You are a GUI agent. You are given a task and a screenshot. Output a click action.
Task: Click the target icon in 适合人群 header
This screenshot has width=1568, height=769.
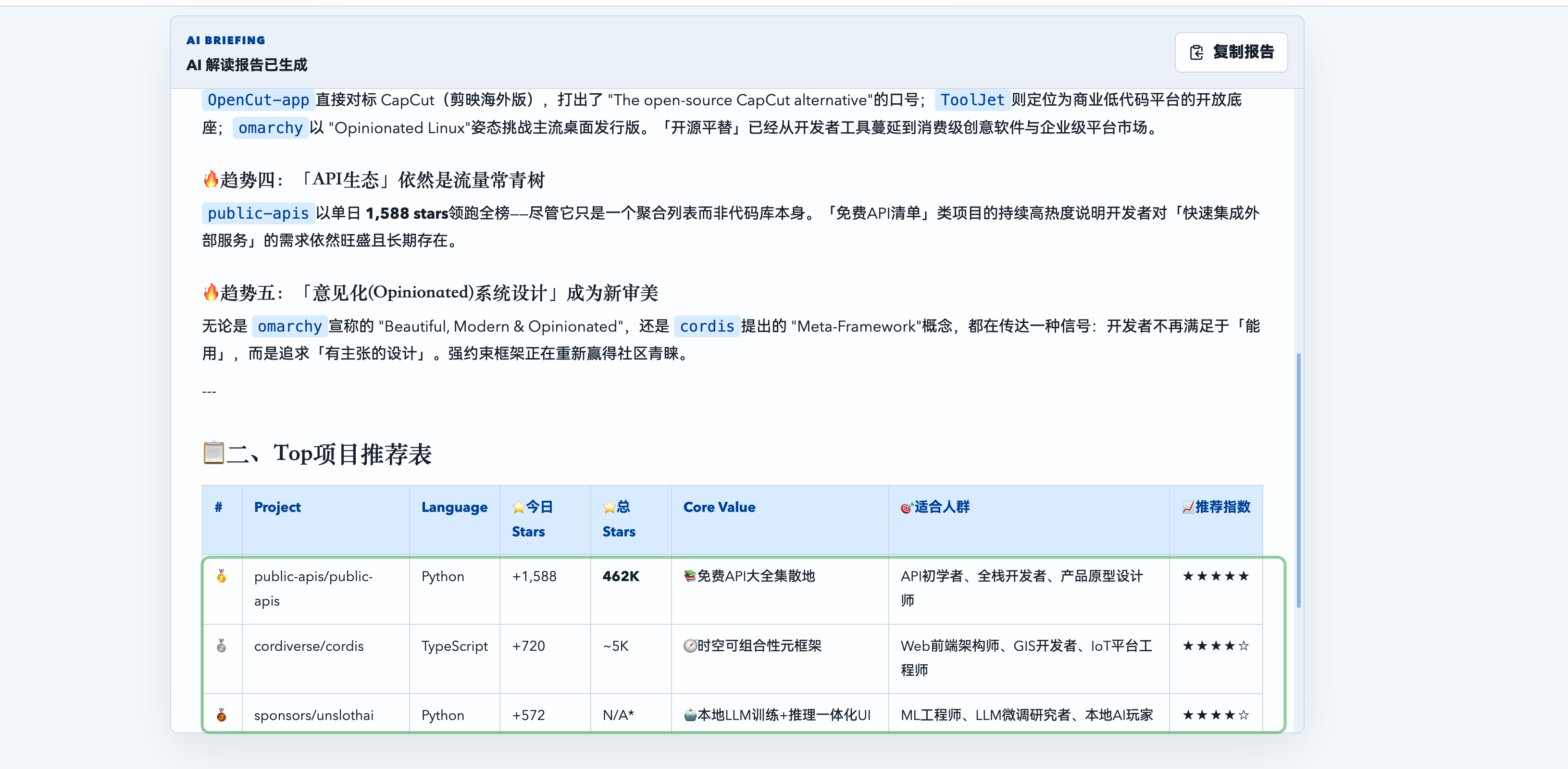click(x=907, y=508)
